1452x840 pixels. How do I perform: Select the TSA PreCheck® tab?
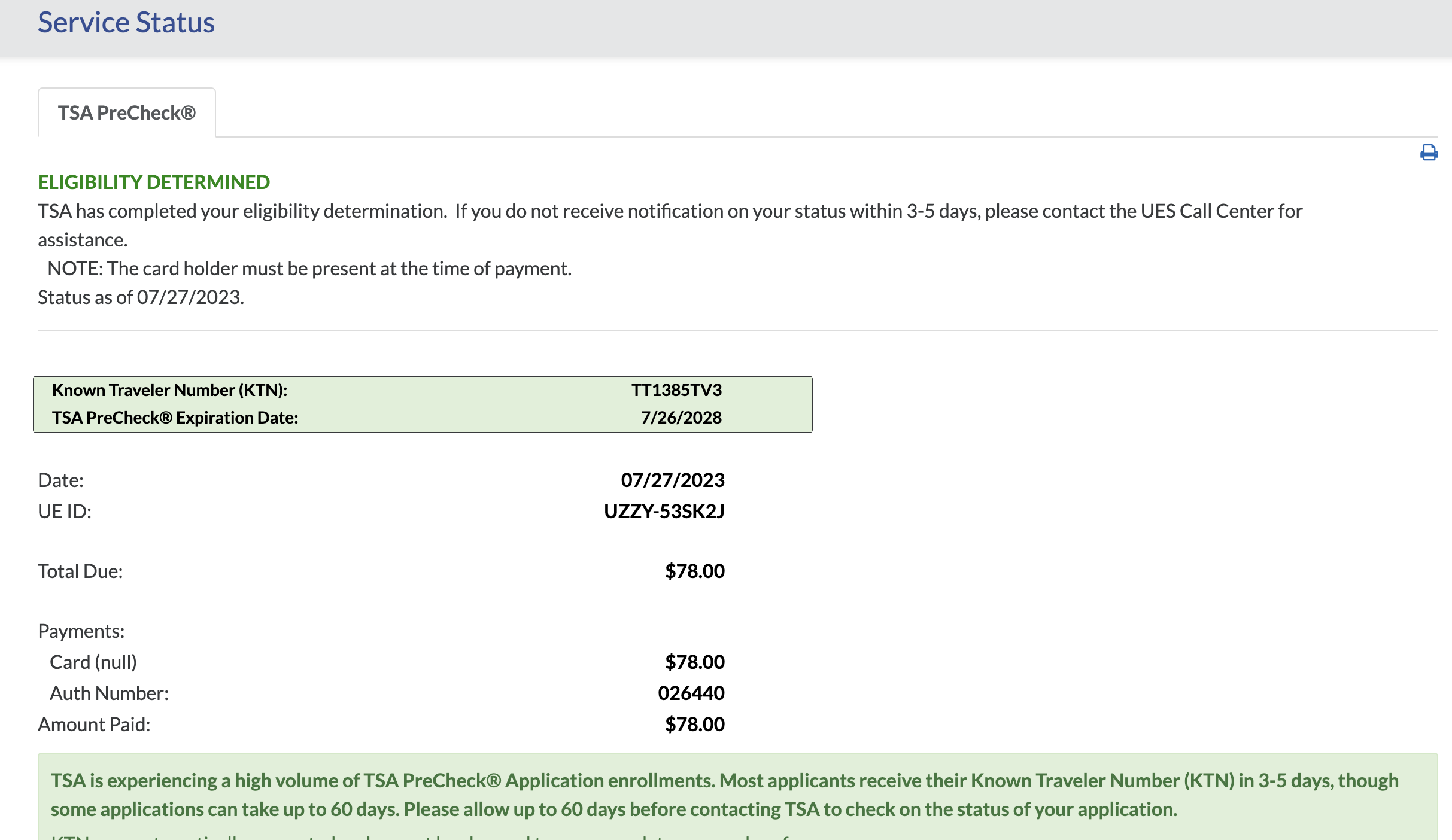click(x=127, y=113)
